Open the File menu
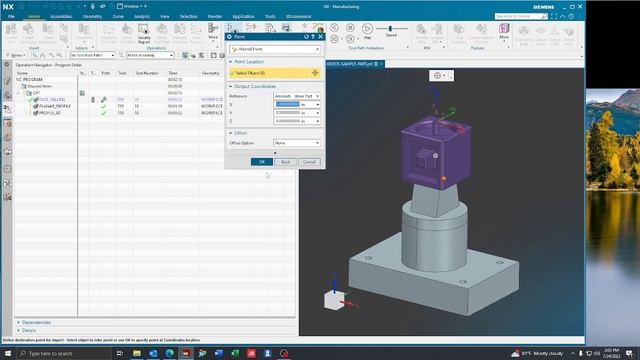 click(x=11, y=16)
